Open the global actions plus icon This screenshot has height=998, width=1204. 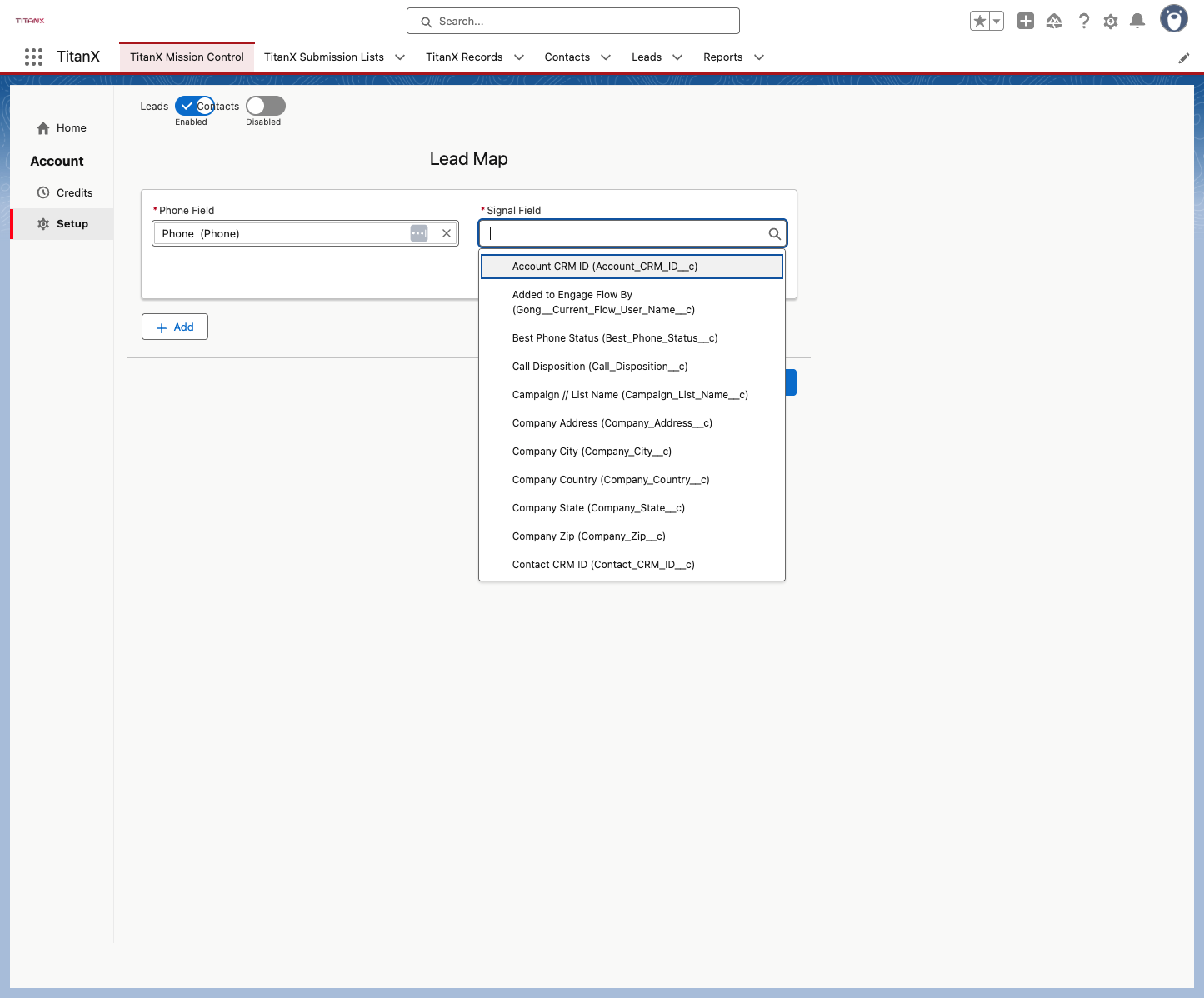pos(1026,21)
